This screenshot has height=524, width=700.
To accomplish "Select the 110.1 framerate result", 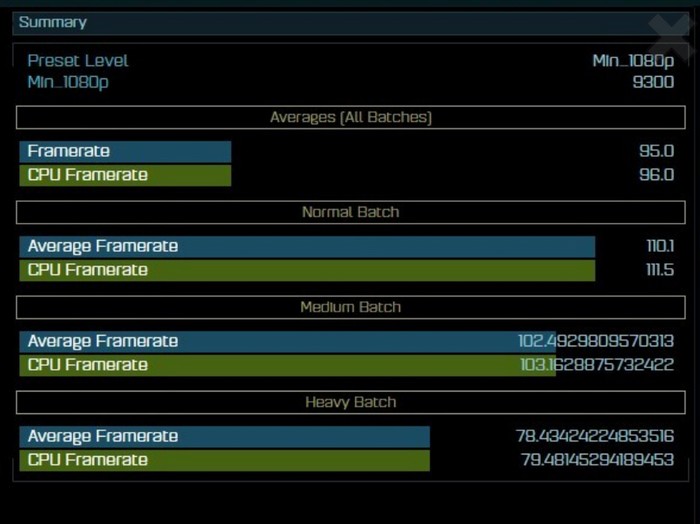I will (659, 247).
